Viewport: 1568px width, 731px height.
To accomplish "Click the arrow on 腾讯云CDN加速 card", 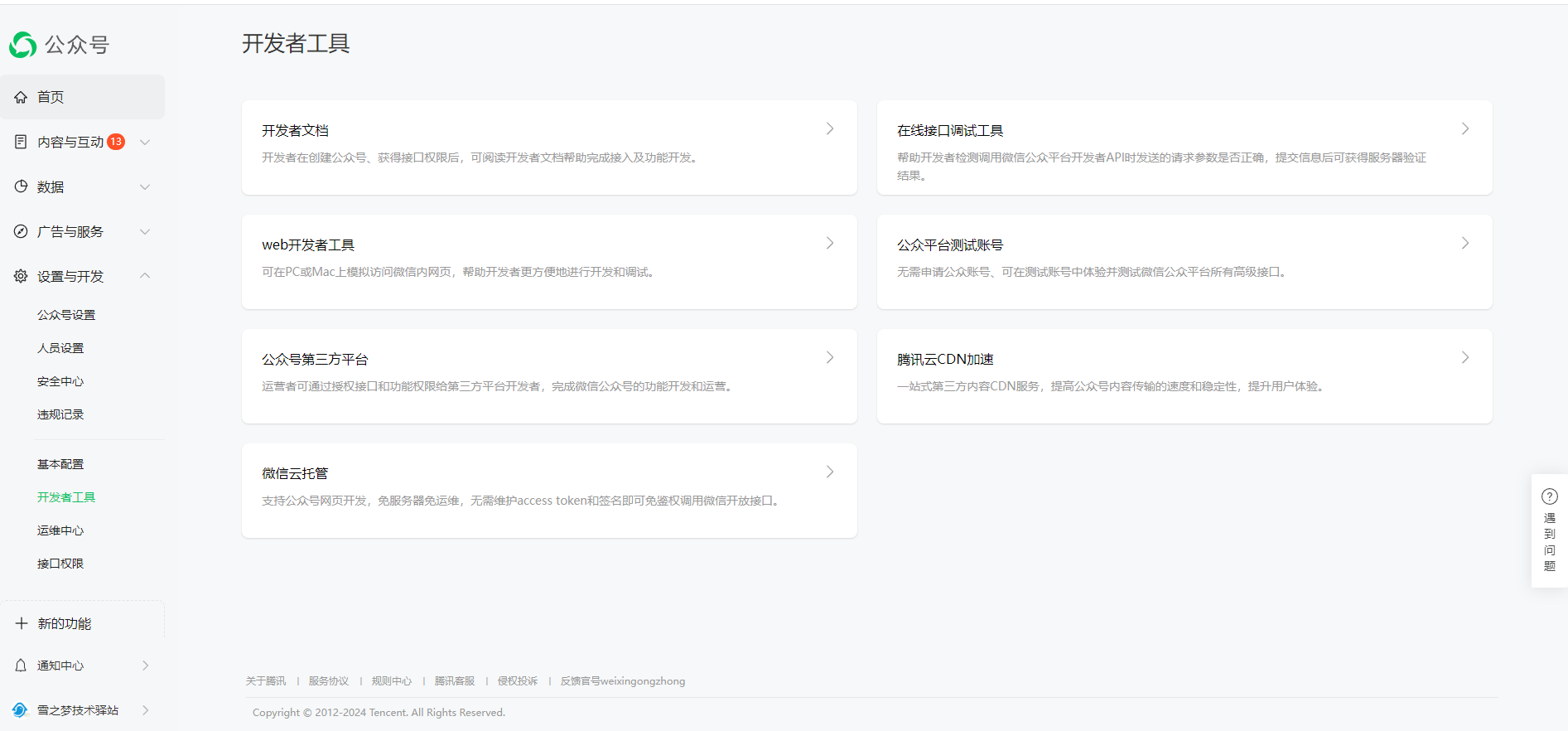I will [1465, 357].
